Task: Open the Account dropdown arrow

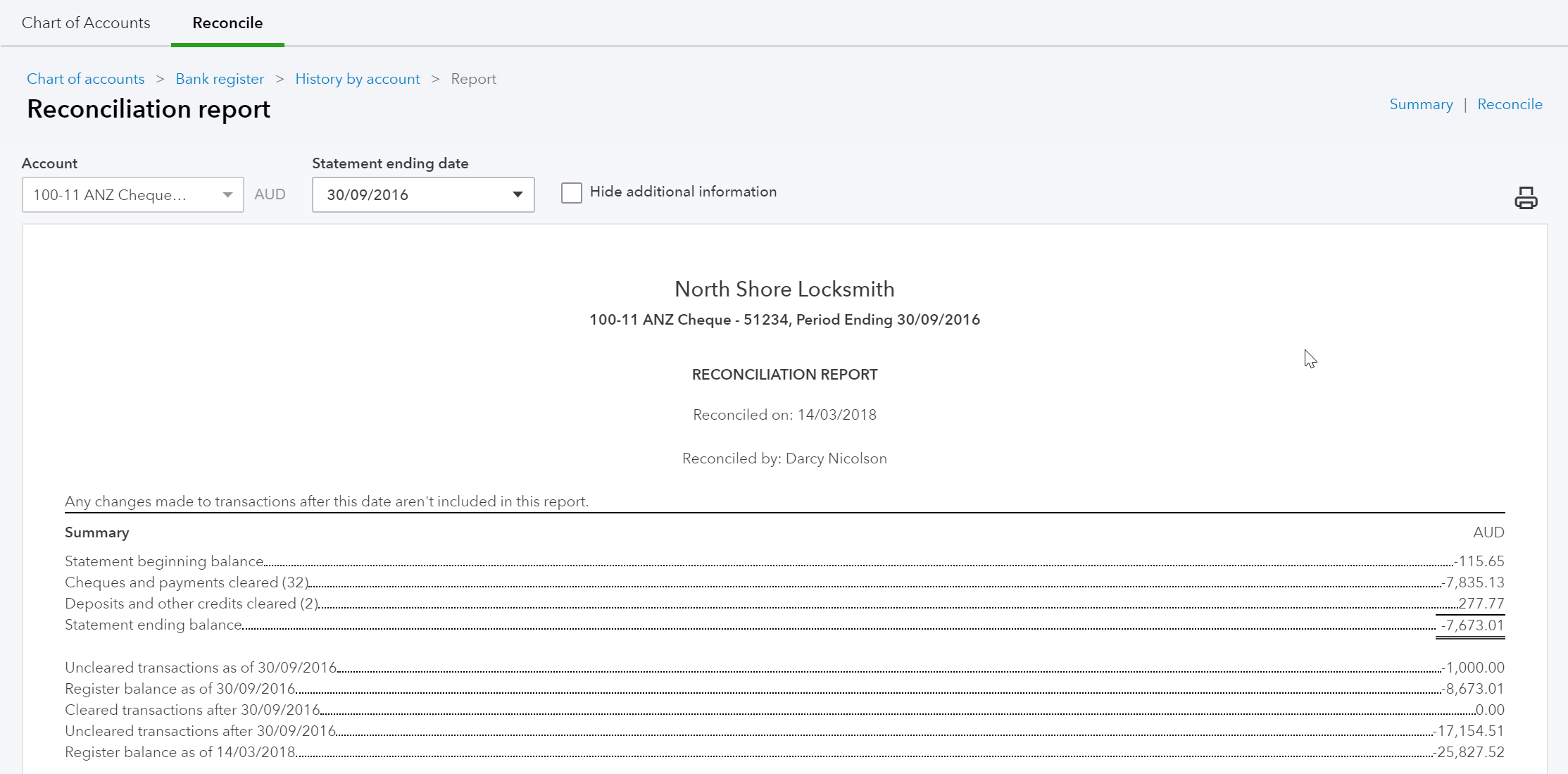Action: [x=227, y=195]
